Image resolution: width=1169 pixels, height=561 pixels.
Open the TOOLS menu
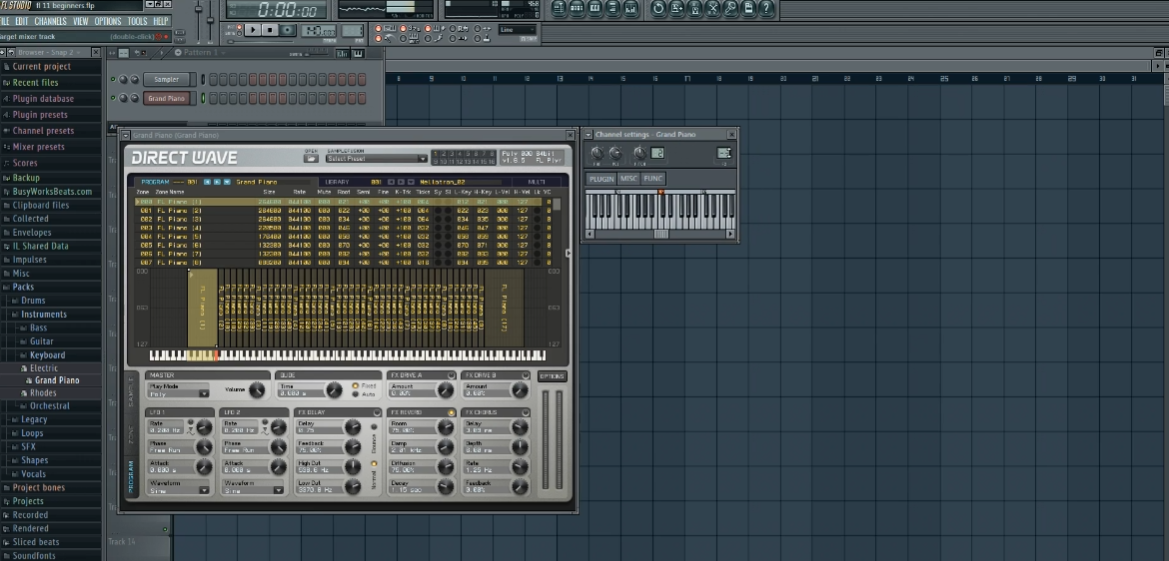coord(137,21)
